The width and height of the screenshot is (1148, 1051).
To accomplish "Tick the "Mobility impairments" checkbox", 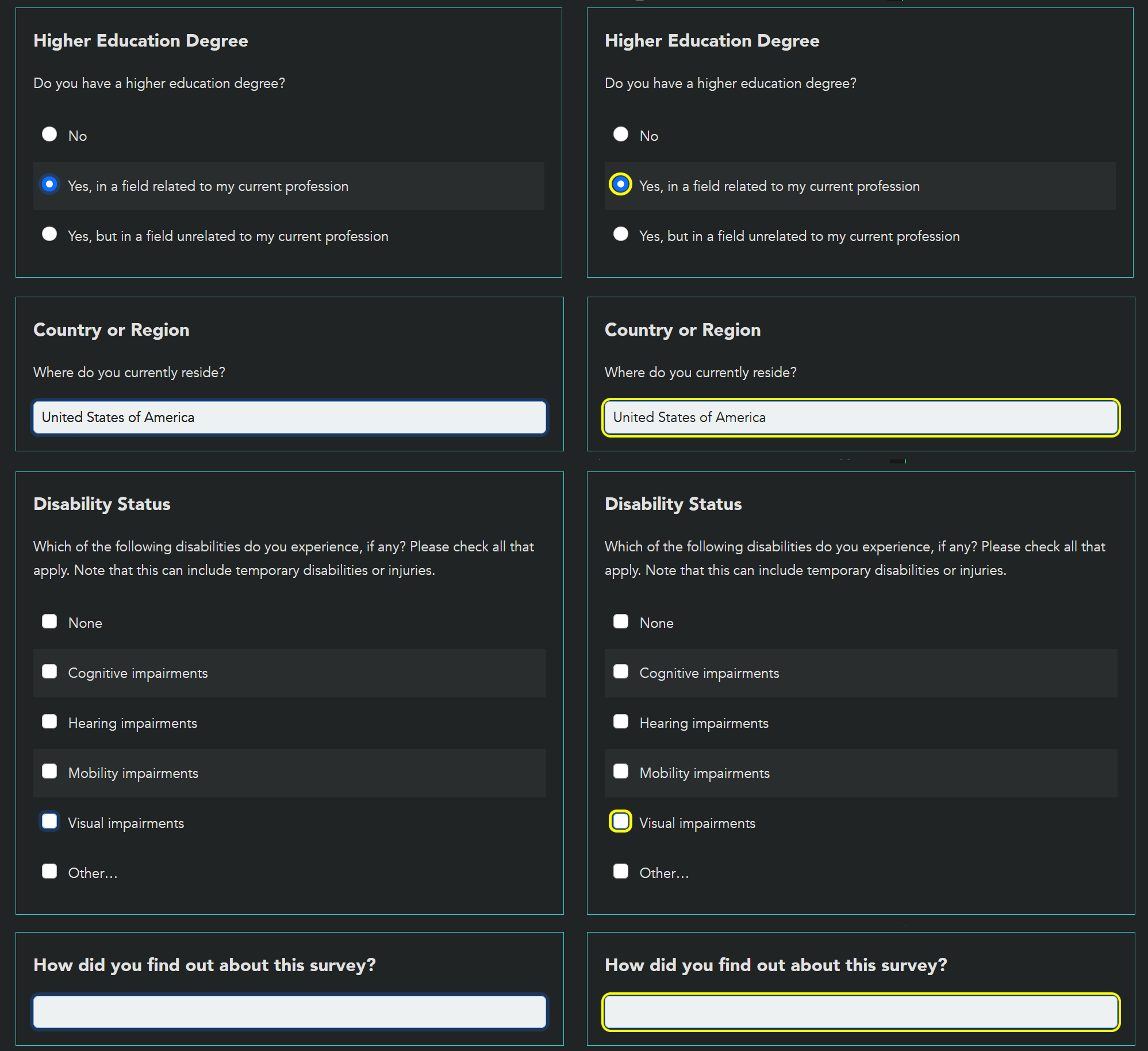I will (50, 771).
